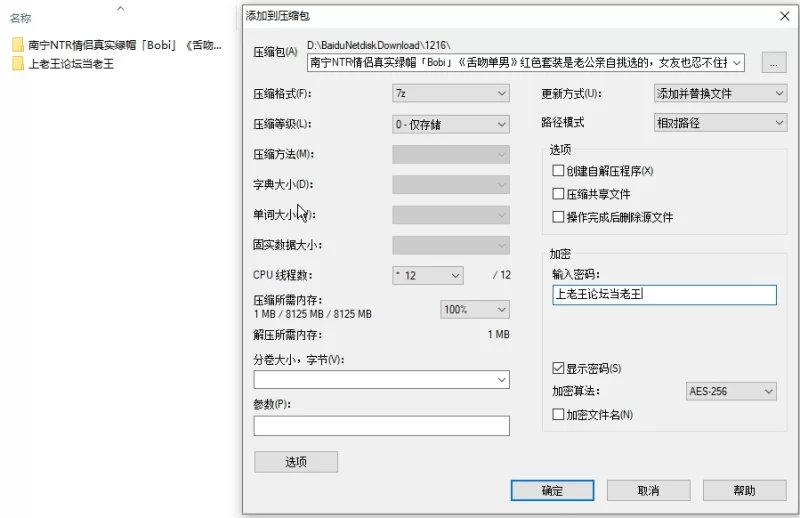Click the disabled 压缩方法 dropdown

451,155
